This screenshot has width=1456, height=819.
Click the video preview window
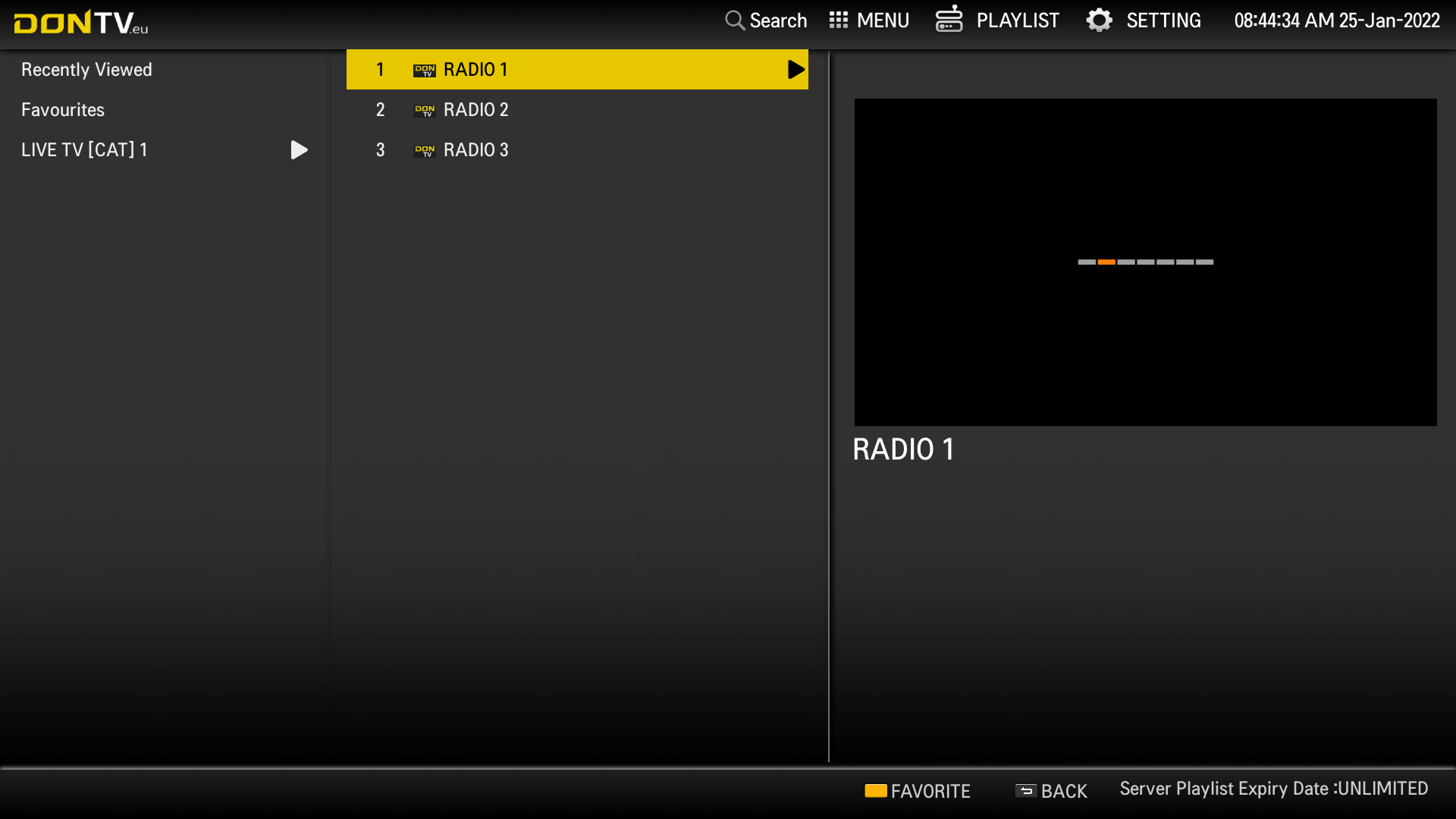click(x=1145, y=262)
